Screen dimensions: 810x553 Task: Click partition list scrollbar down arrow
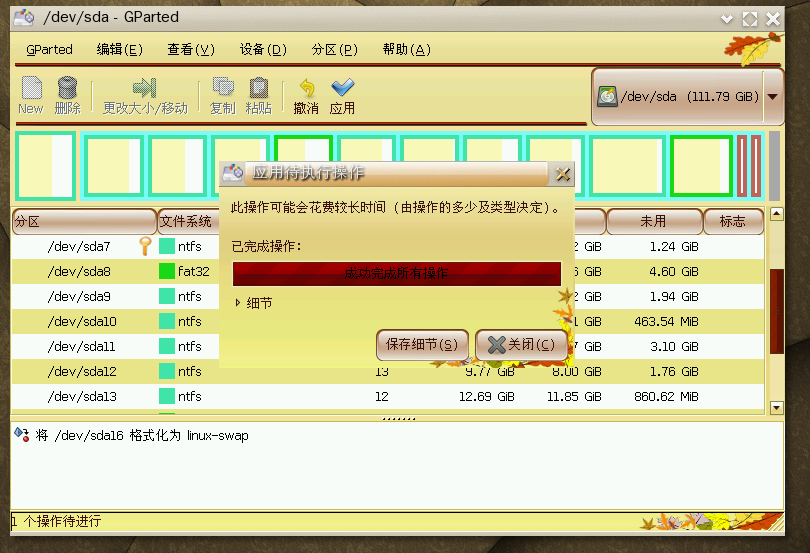click(x=776, y=407)
